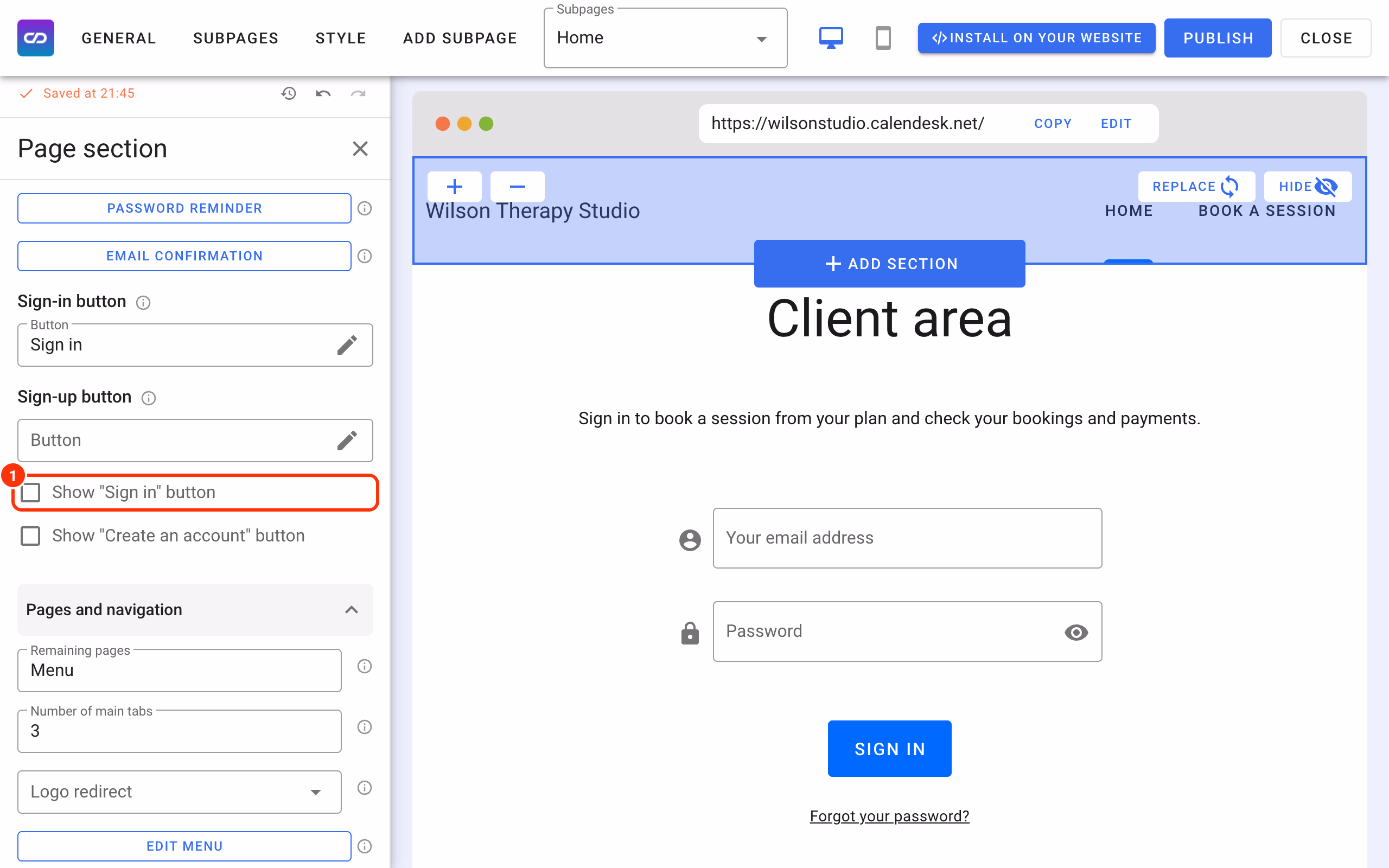Show info for Email Confirmation
Viewport: 1389px width, 868px height.
tap(365, 256)
